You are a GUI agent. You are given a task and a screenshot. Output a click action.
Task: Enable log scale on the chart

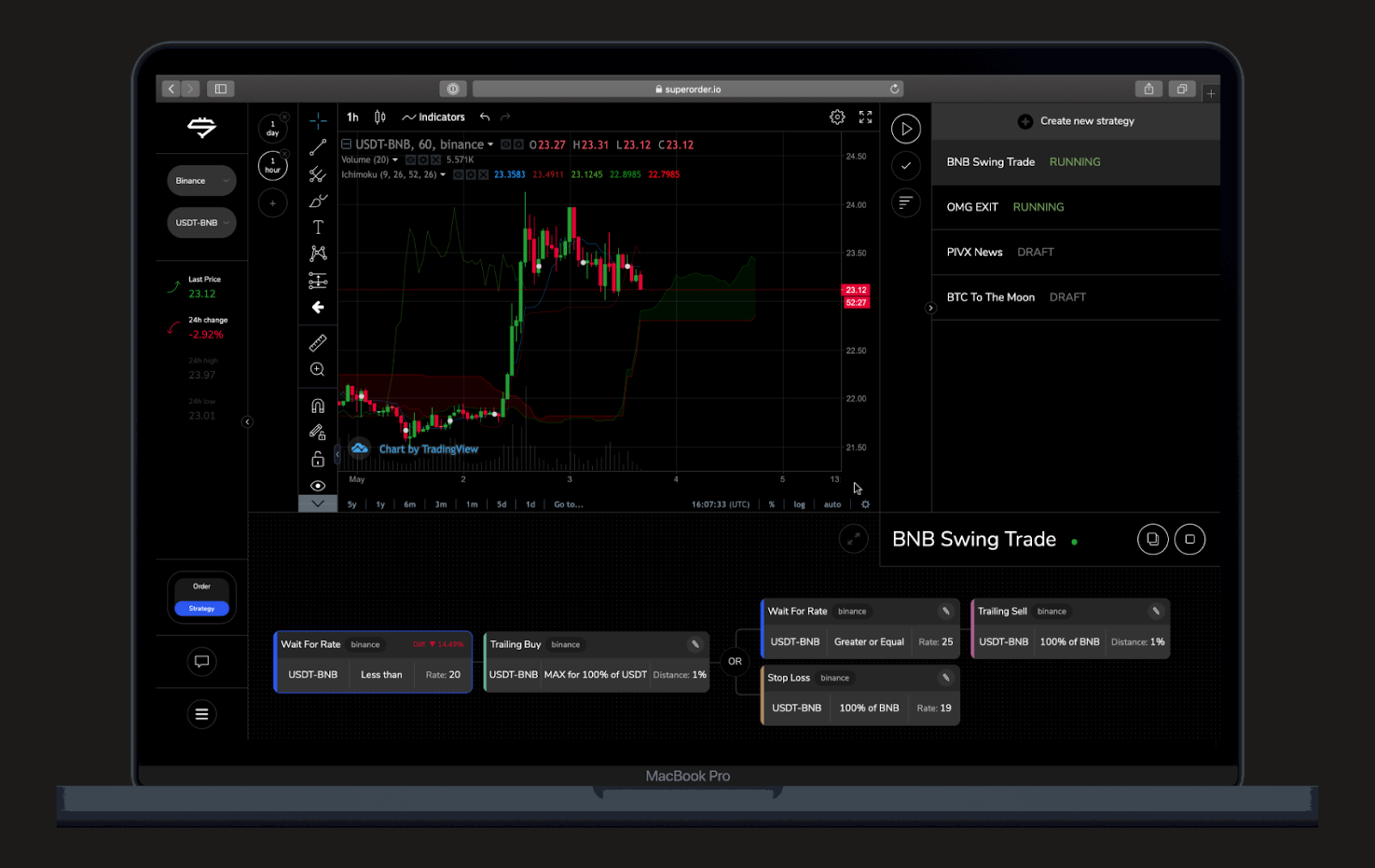pos(798,504)
